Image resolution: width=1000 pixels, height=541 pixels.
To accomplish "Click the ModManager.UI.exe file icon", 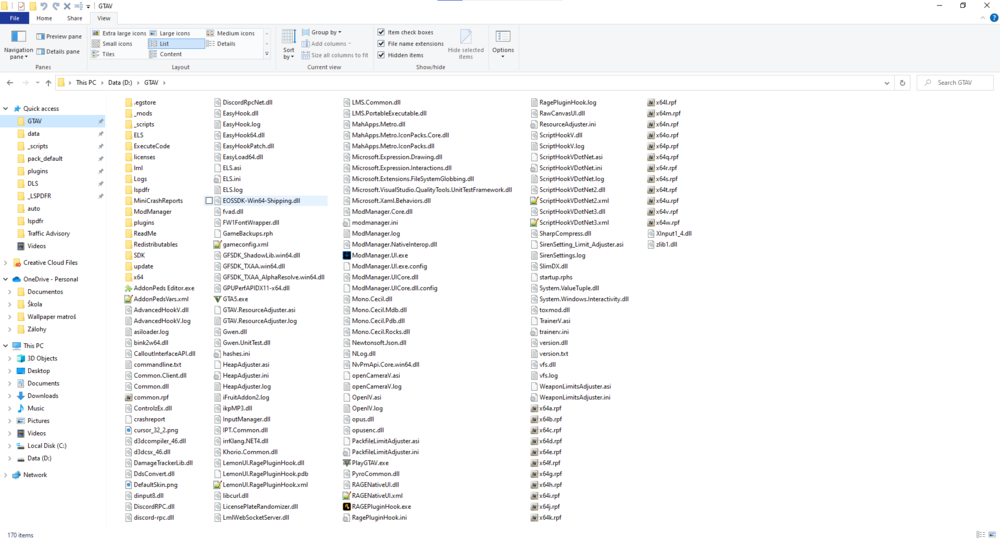I will tap(347, 255).
